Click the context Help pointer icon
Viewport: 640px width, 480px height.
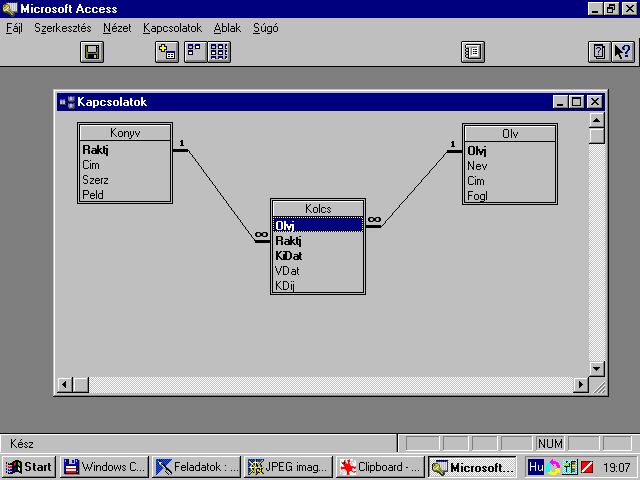point(622,52)
